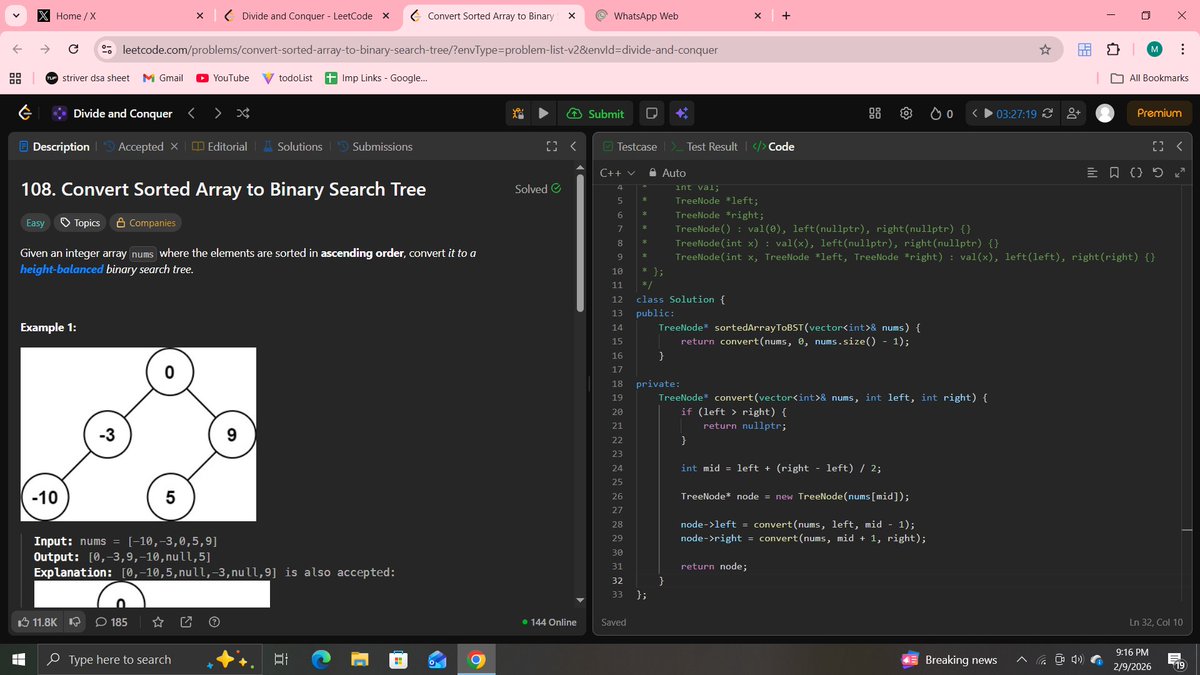
Task: Bookmark this page with star icon
Action: pyautogui.click(x=1045, y=49)
